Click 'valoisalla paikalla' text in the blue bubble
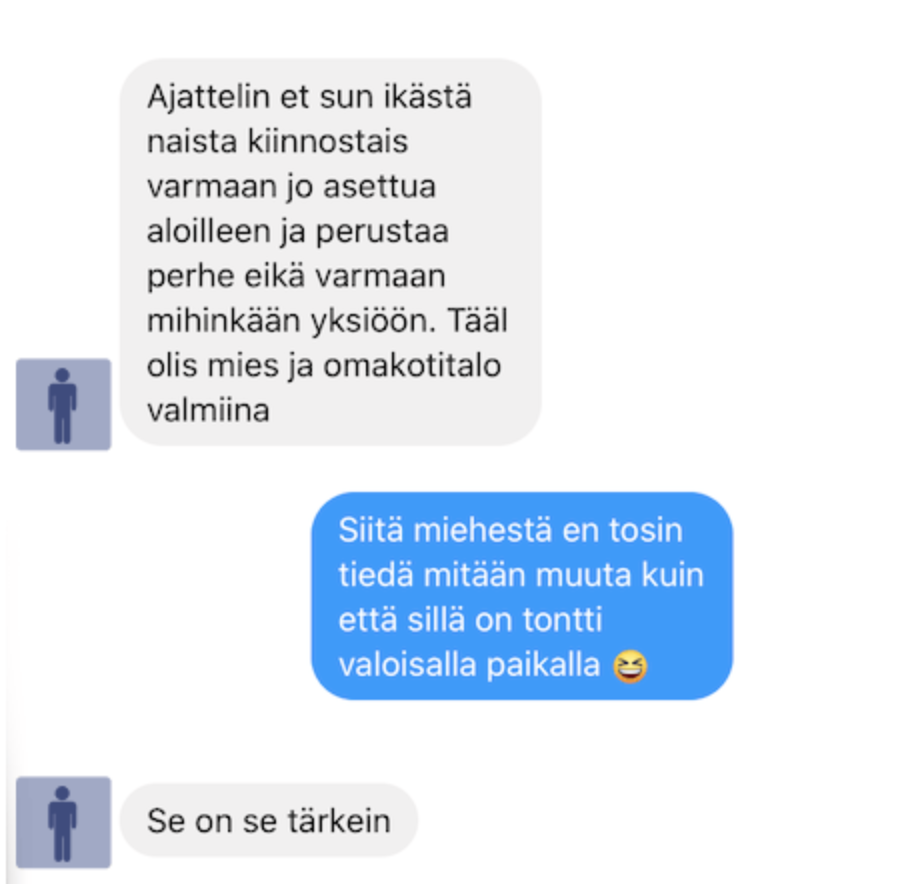The width and height of the screenshot is (918, 884). click(470, 666)
